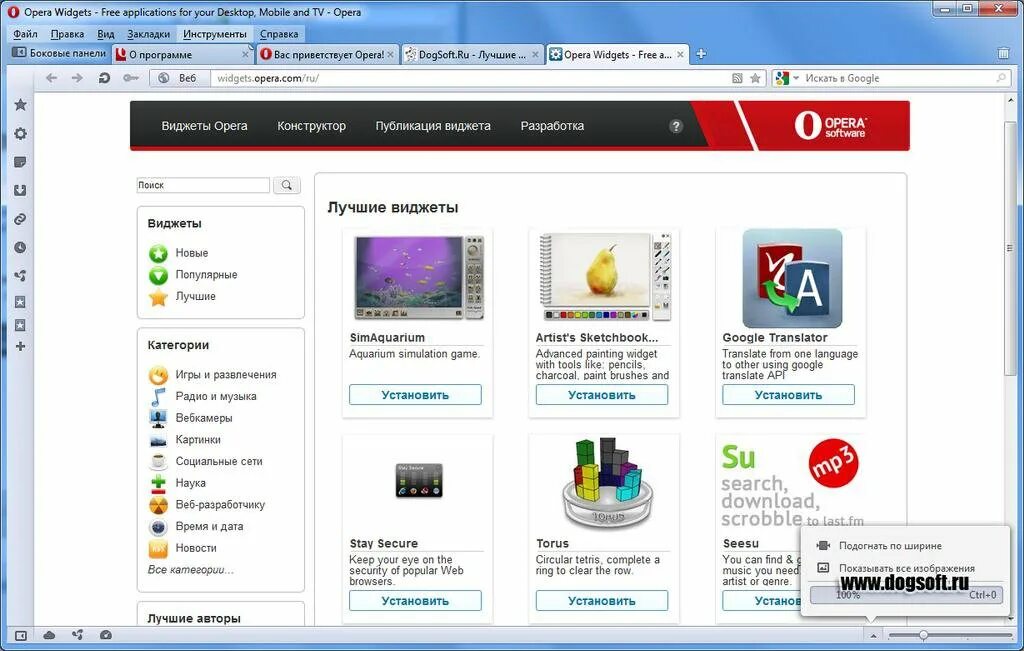Open Opera Link cloud icon in status bar

[50, 635]
